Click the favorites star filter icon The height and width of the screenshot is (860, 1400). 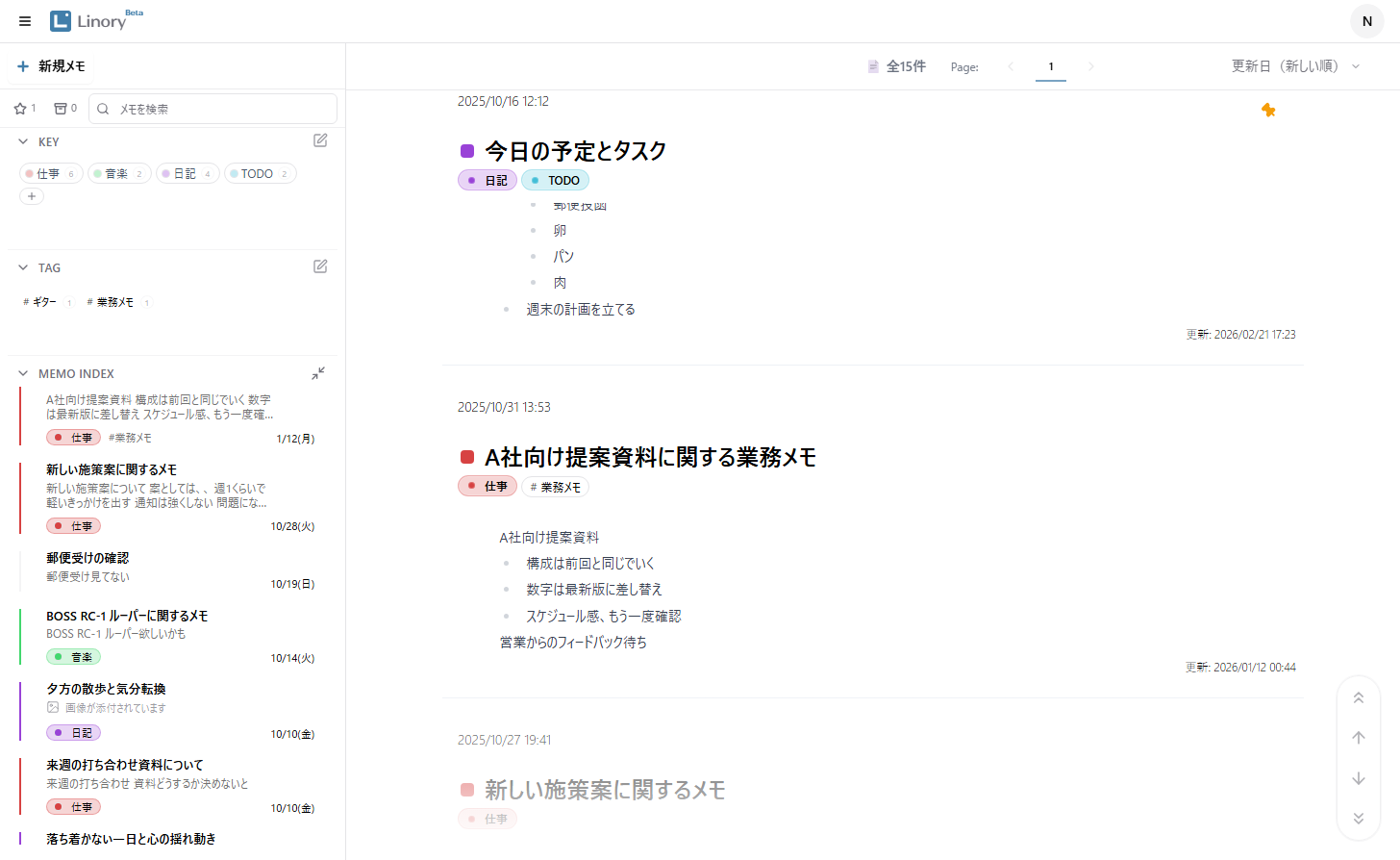(x=18, y=108)
